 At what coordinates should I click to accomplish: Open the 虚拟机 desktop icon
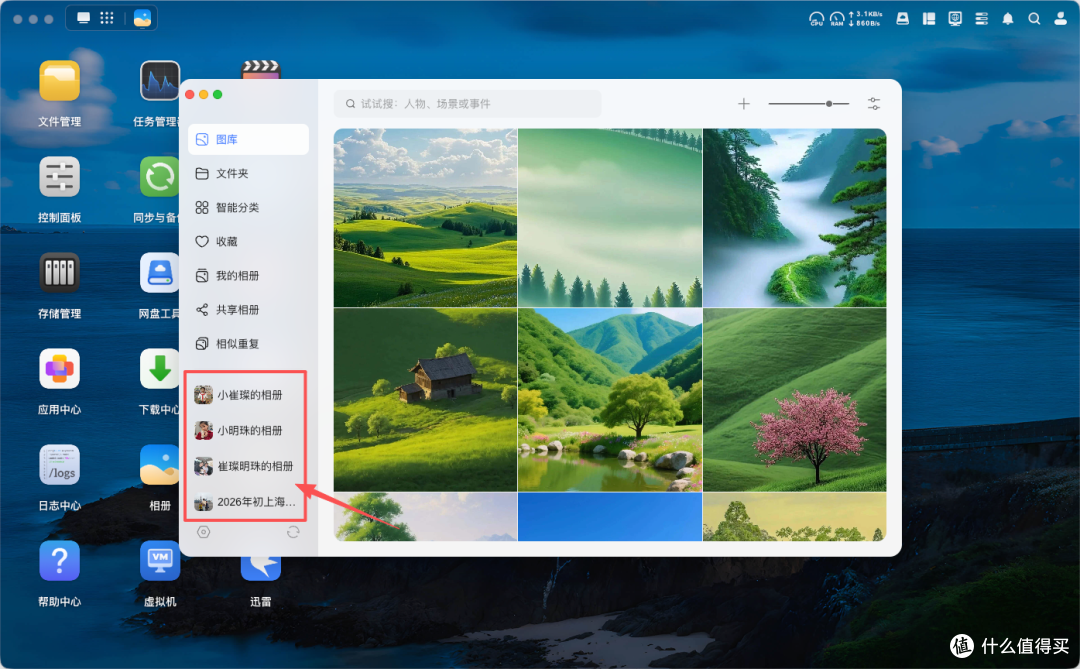(x=160, y=561)
